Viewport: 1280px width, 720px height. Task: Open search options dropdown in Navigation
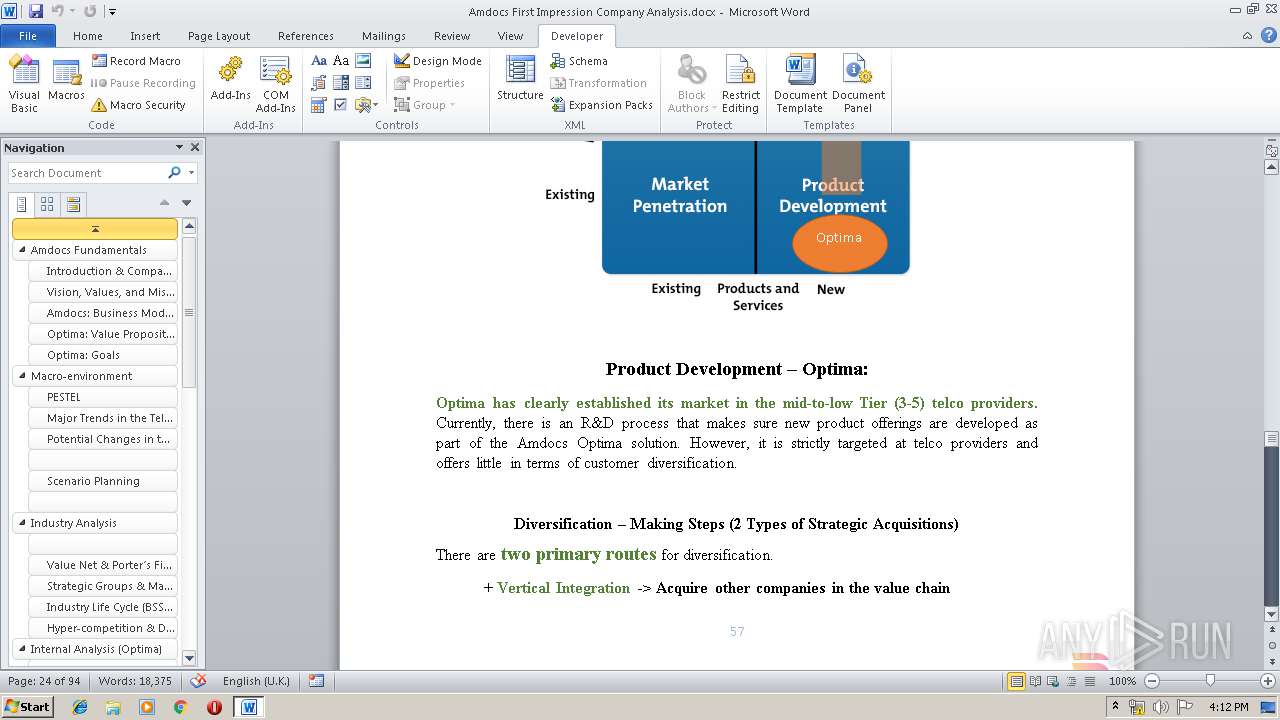click(190, 173)
